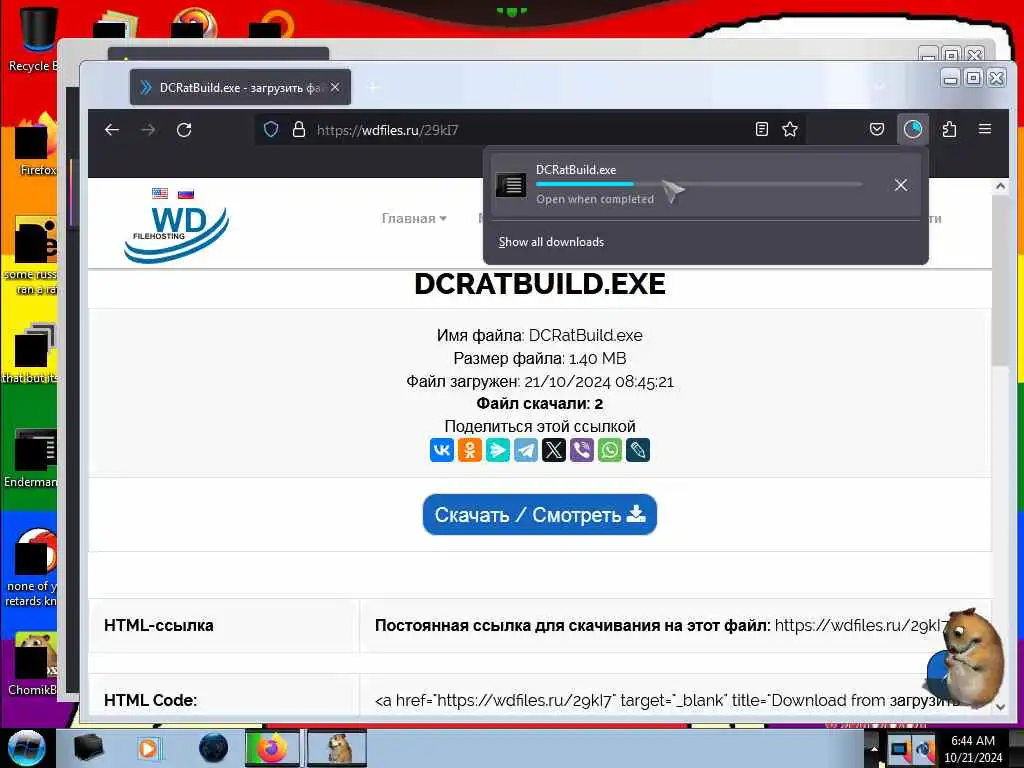This screenshot has height=768, width=1024.
Task: Cancel the DCRatBuild.exe download
Action: point(901,185)
